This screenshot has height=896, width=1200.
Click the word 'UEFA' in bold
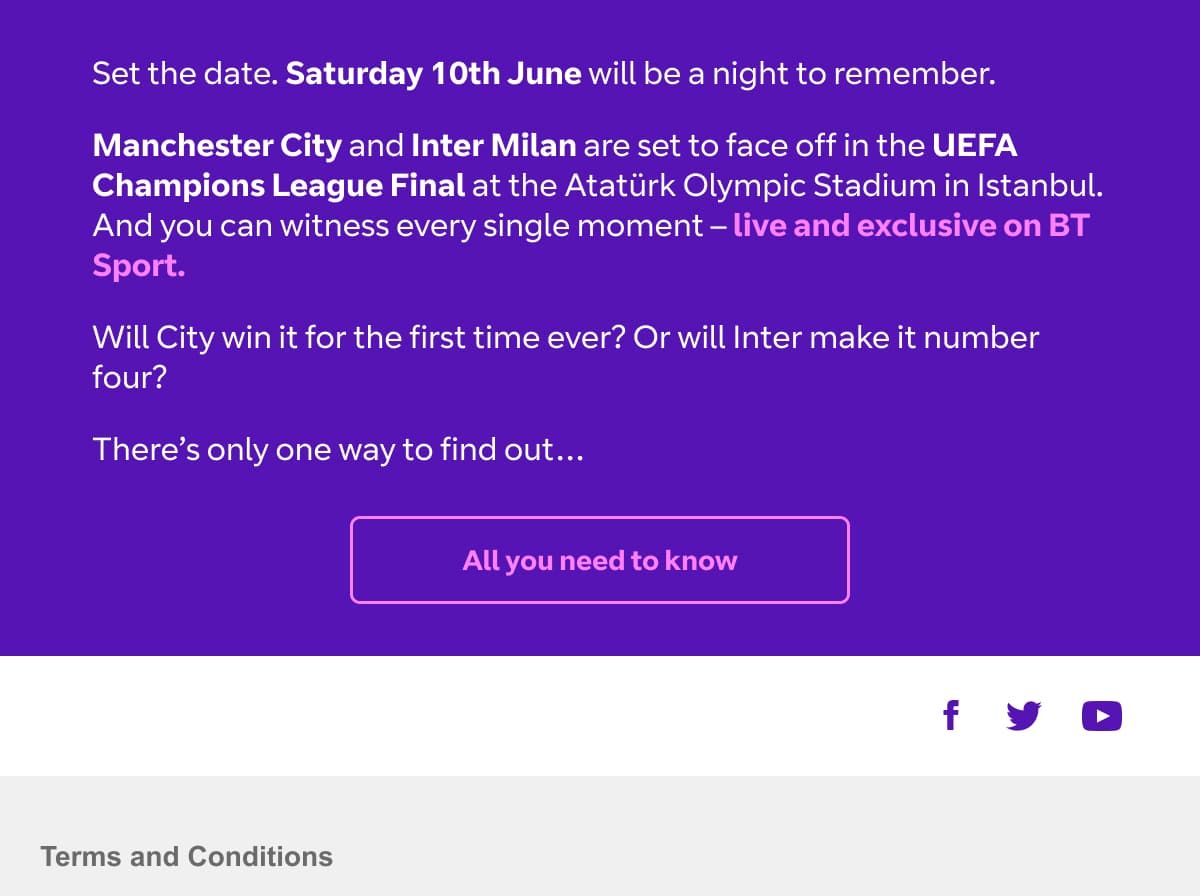tap(975, 146)
